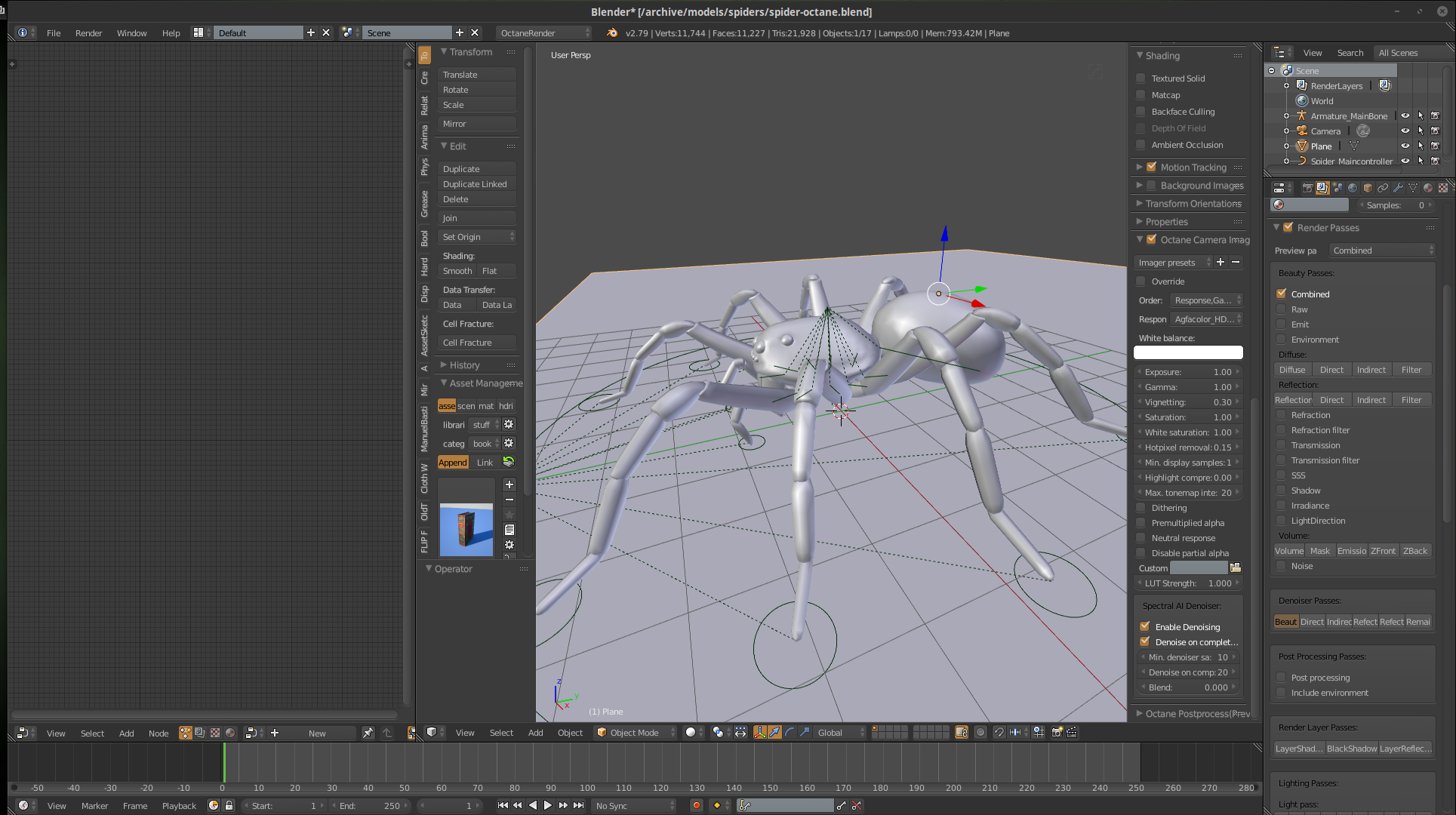1456x815 pixels.
Task: Open the OctaneRender engine dropdown
Action: coord(544,32)
